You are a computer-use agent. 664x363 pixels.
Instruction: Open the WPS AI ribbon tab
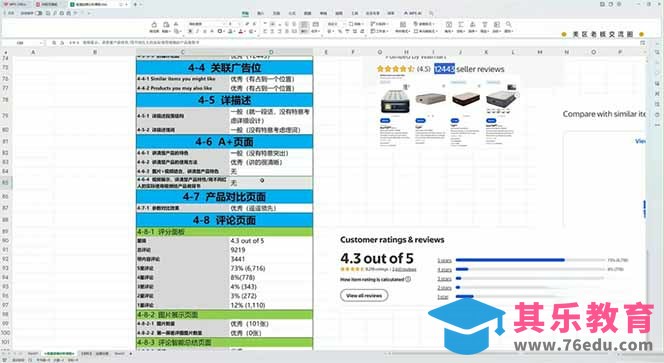click(412, 13)
